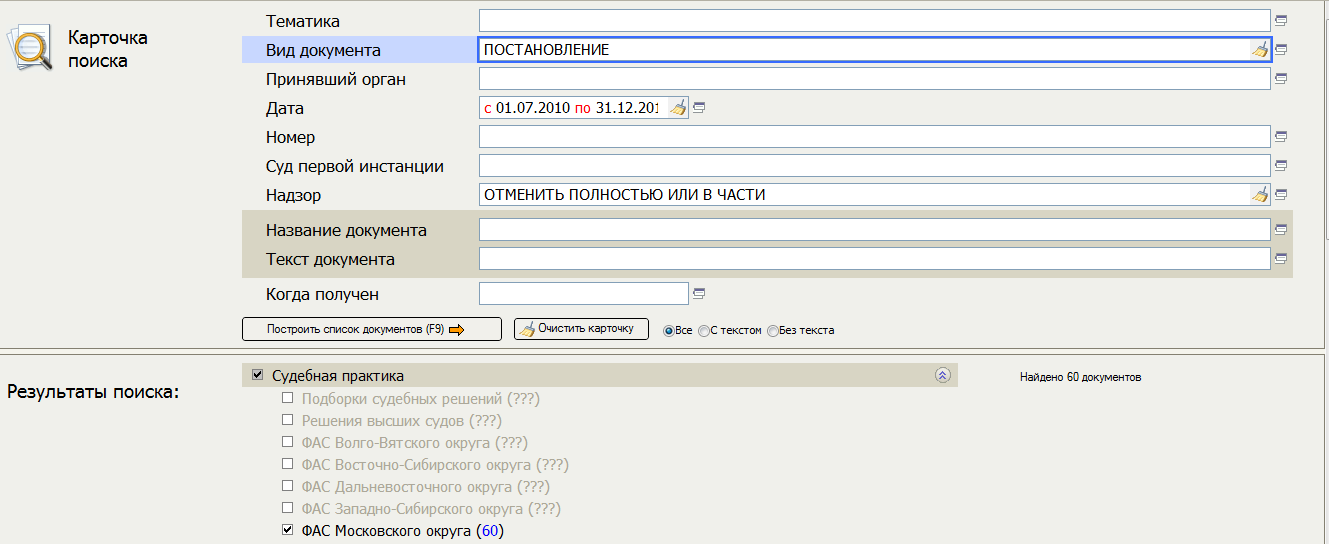Viewport: 1329px width, 544px height.
Task: Check Подборки судебных решений checkbox
Action: click(x=287, y=398)
